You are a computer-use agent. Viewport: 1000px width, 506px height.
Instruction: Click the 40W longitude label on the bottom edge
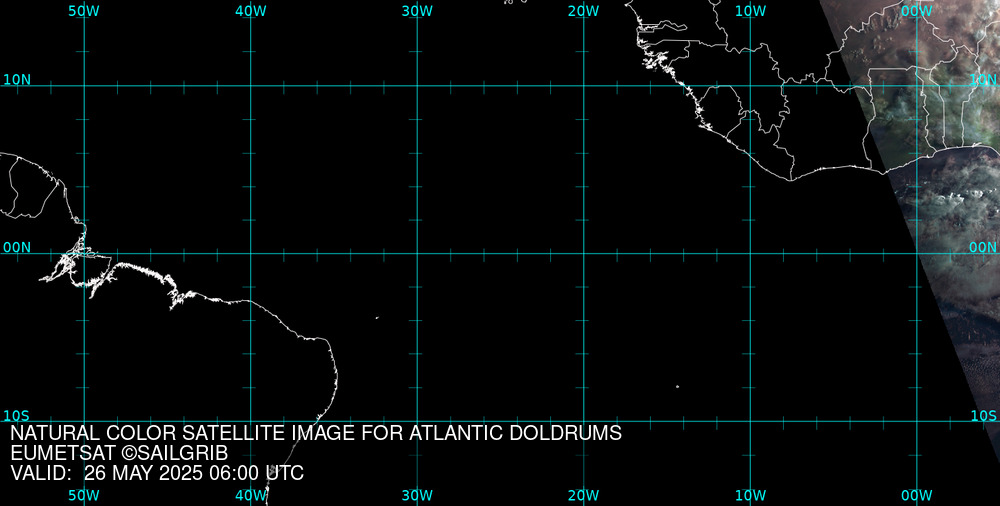(x=251, y=496)
